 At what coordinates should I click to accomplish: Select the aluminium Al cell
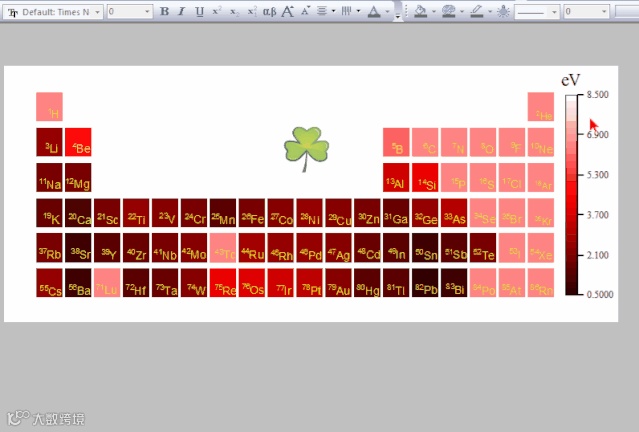click(x=396, y=177)
